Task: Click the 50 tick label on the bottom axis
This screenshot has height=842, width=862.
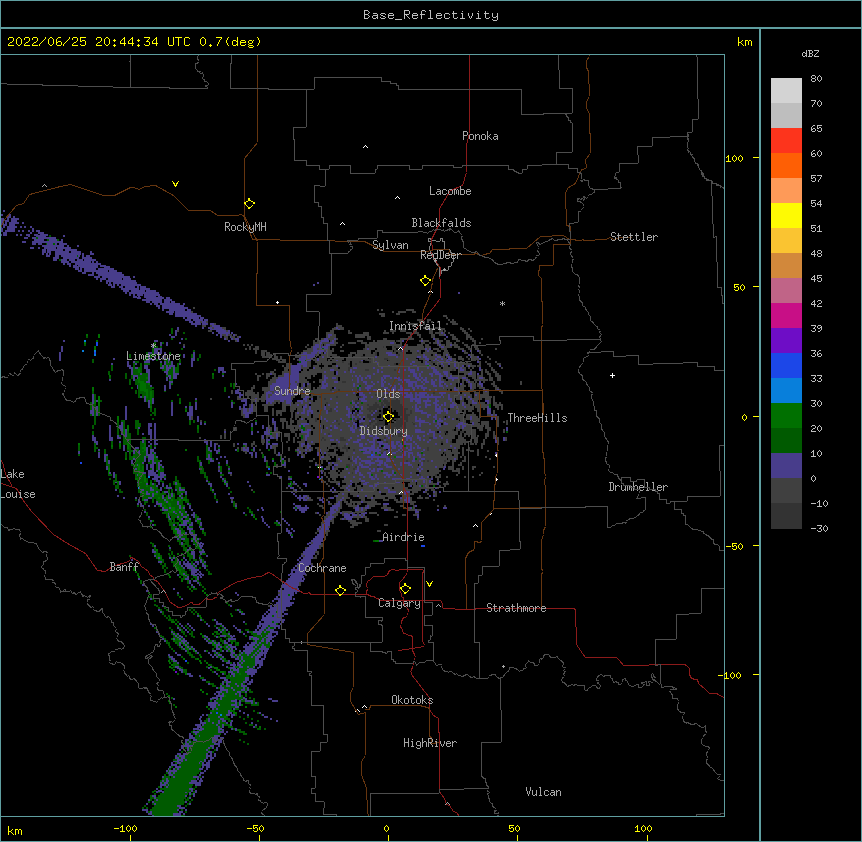Action: pyautogui.click(x=514, y=828)
